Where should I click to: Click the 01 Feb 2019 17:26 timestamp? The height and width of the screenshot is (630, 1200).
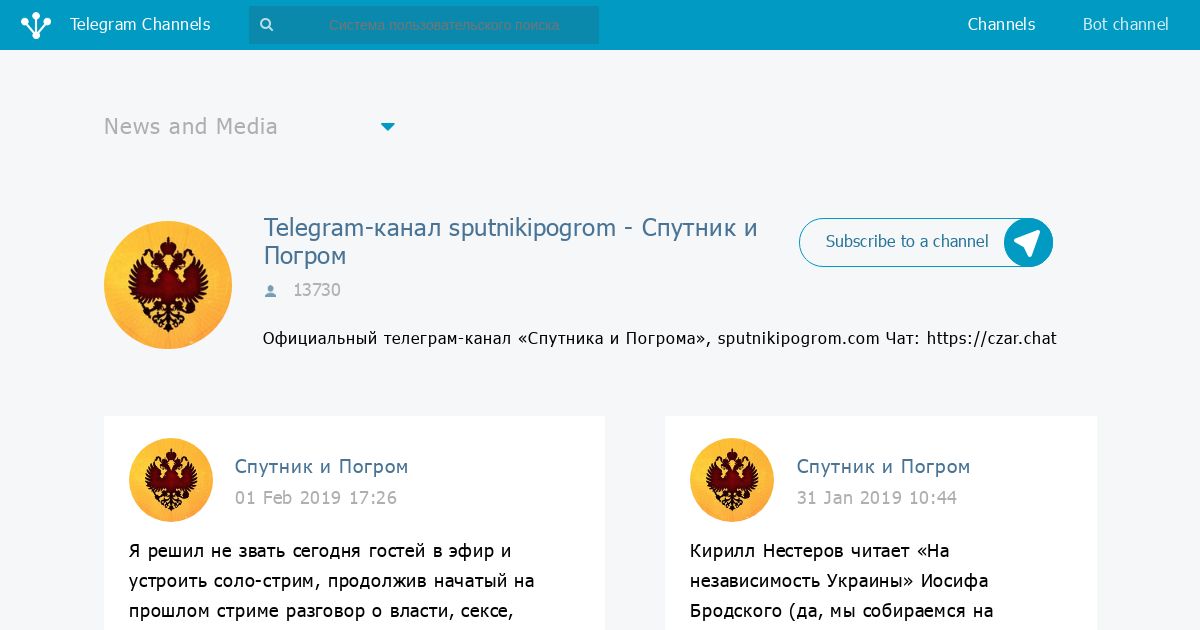click(316, 498)
